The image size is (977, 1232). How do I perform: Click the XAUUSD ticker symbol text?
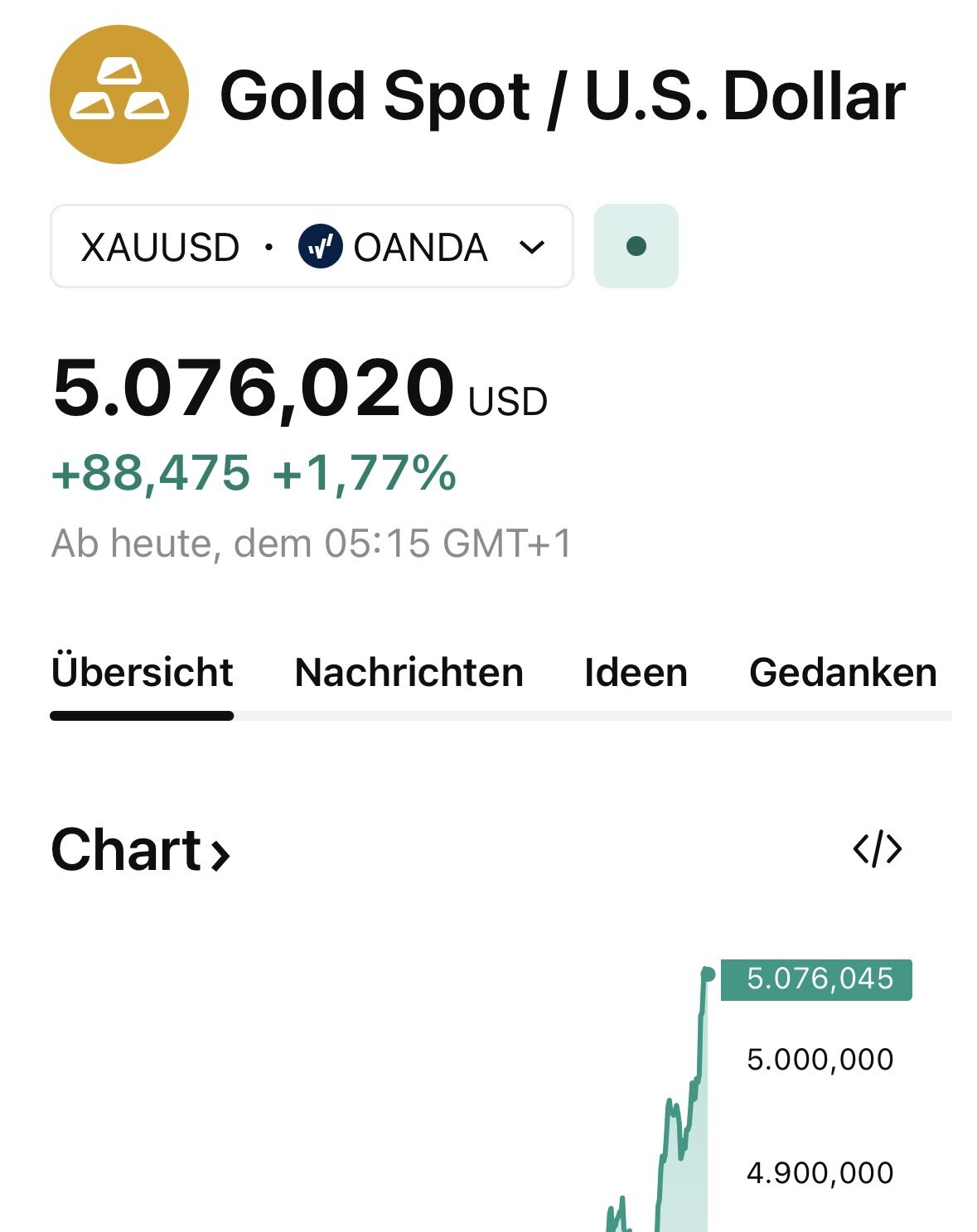[x=160, y=247]
